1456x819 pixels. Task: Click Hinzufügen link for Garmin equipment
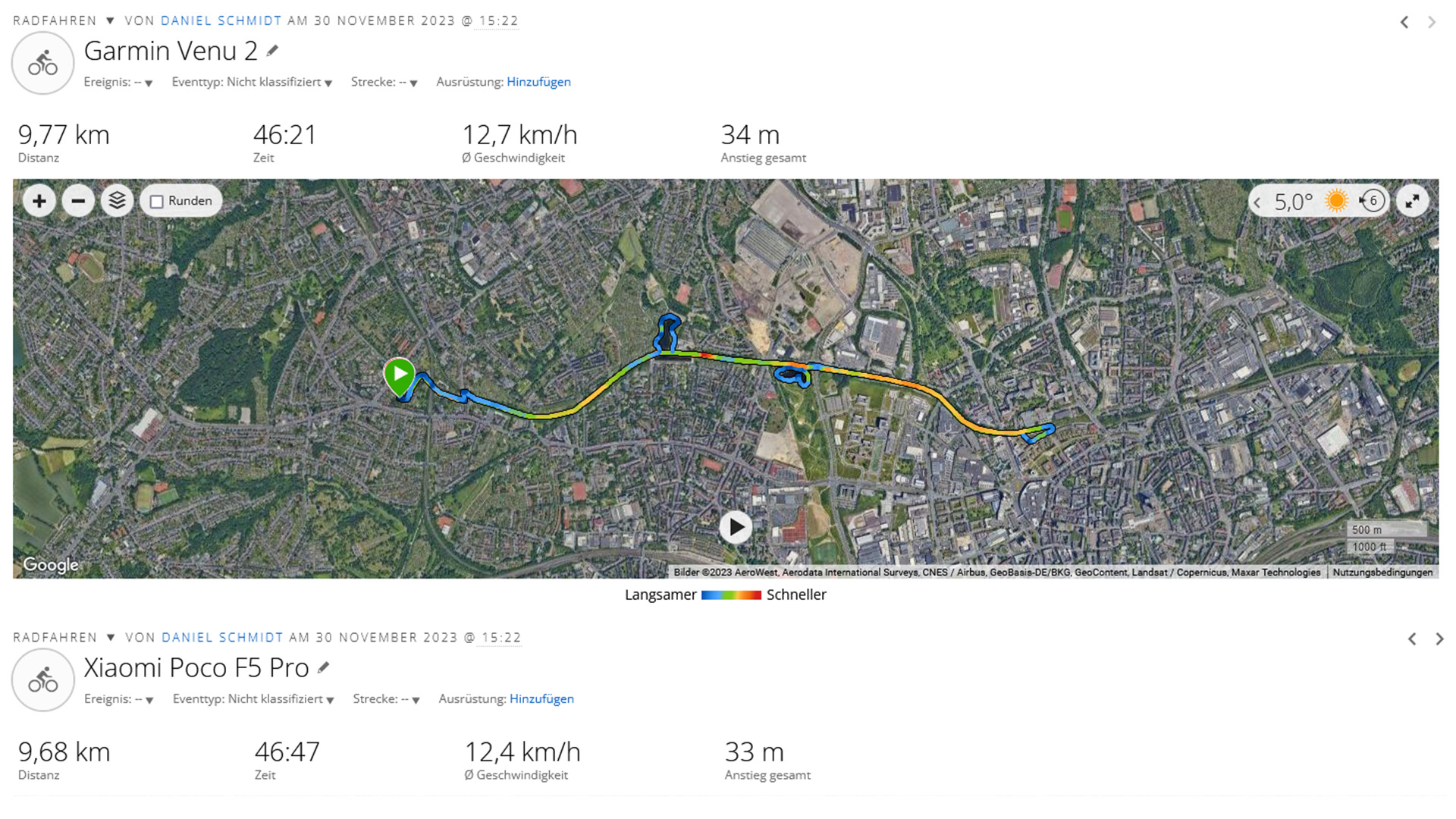pos(538,82)
